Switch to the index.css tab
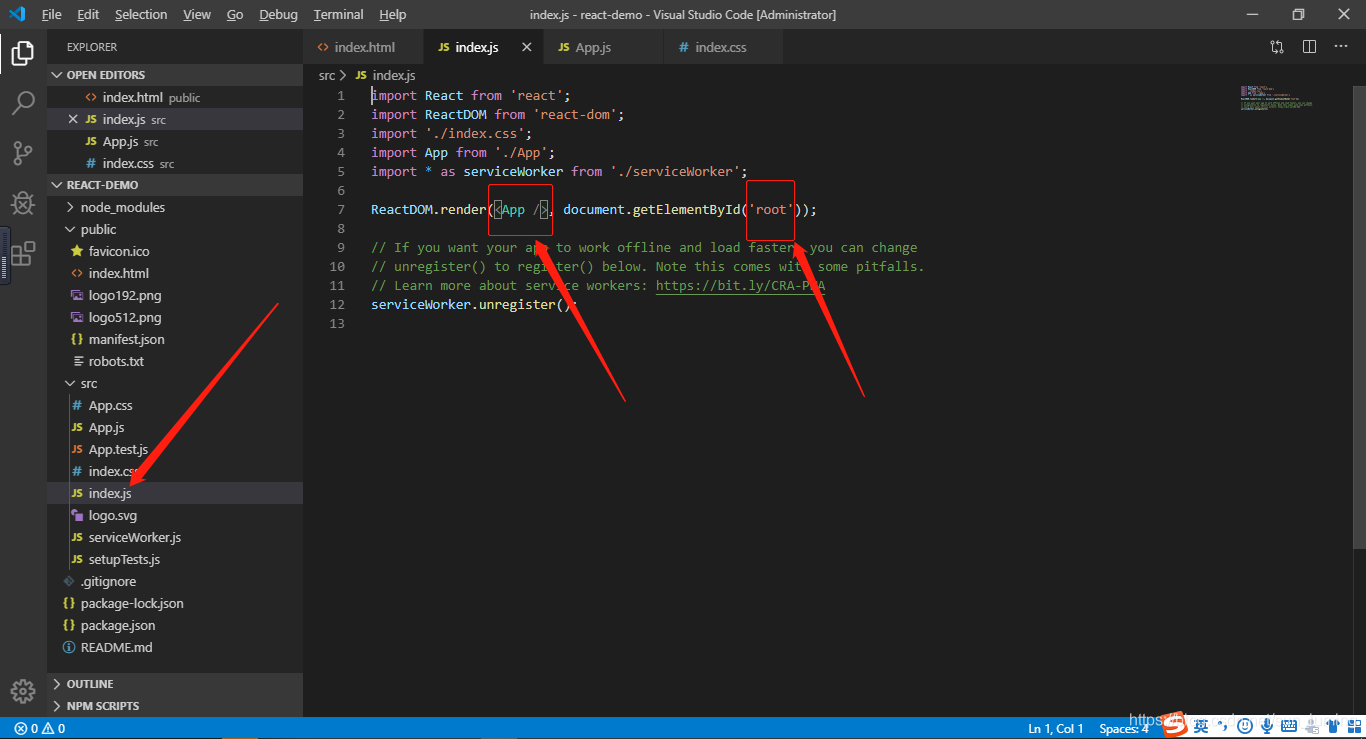 721,47
